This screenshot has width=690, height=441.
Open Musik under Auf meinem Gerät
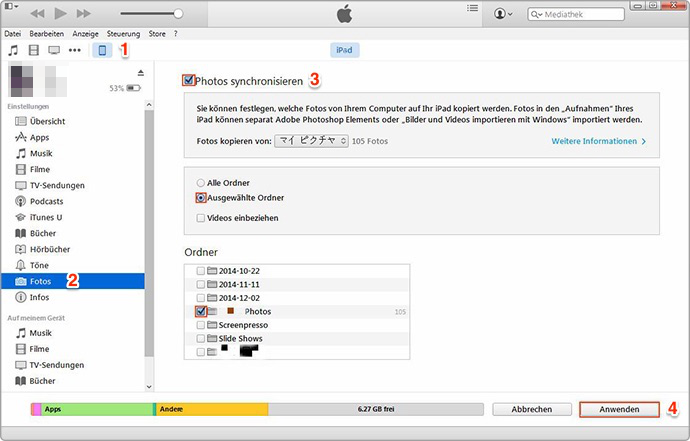(73, 333)
